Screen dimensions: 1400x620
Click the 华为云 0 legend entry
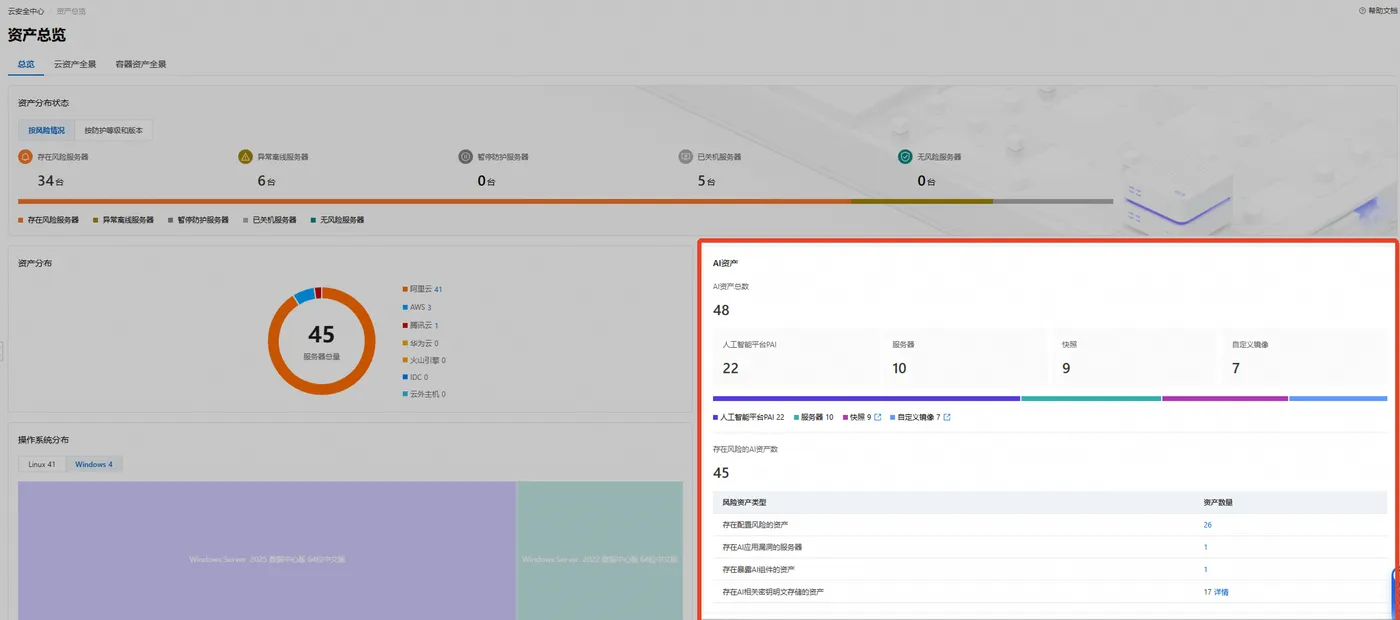[x=421, y=343]
